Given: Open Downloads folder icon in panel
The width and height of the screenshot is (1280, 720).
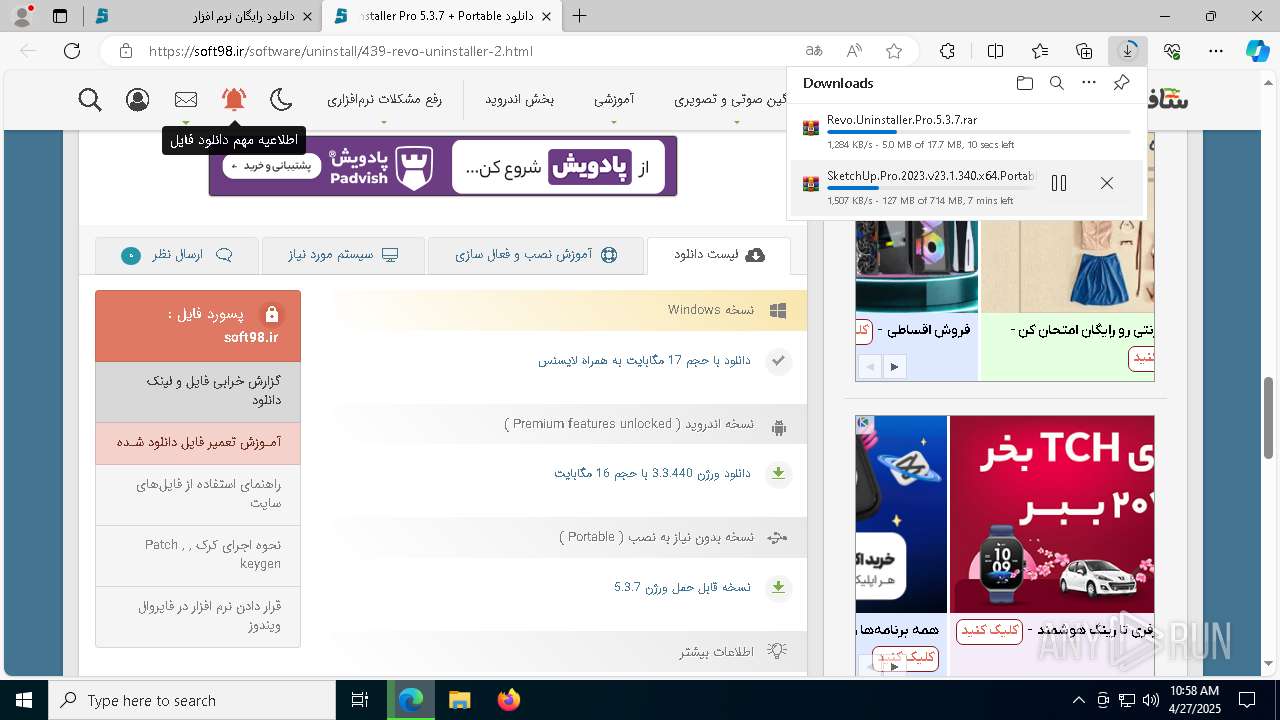Looking at the screenshot, I should click(1025, 83).
